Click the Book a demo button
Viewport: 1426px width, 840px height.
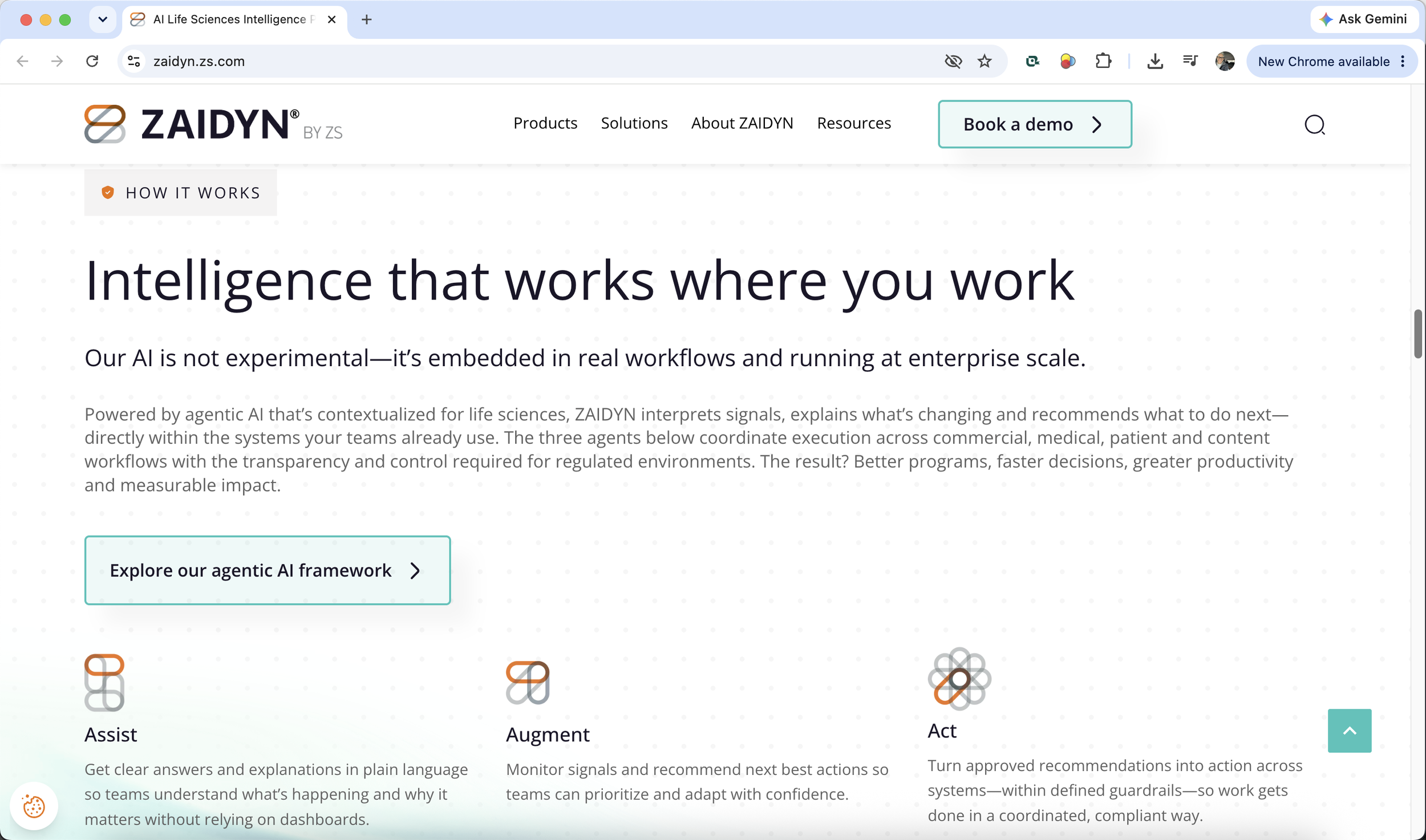(1035, 124)
